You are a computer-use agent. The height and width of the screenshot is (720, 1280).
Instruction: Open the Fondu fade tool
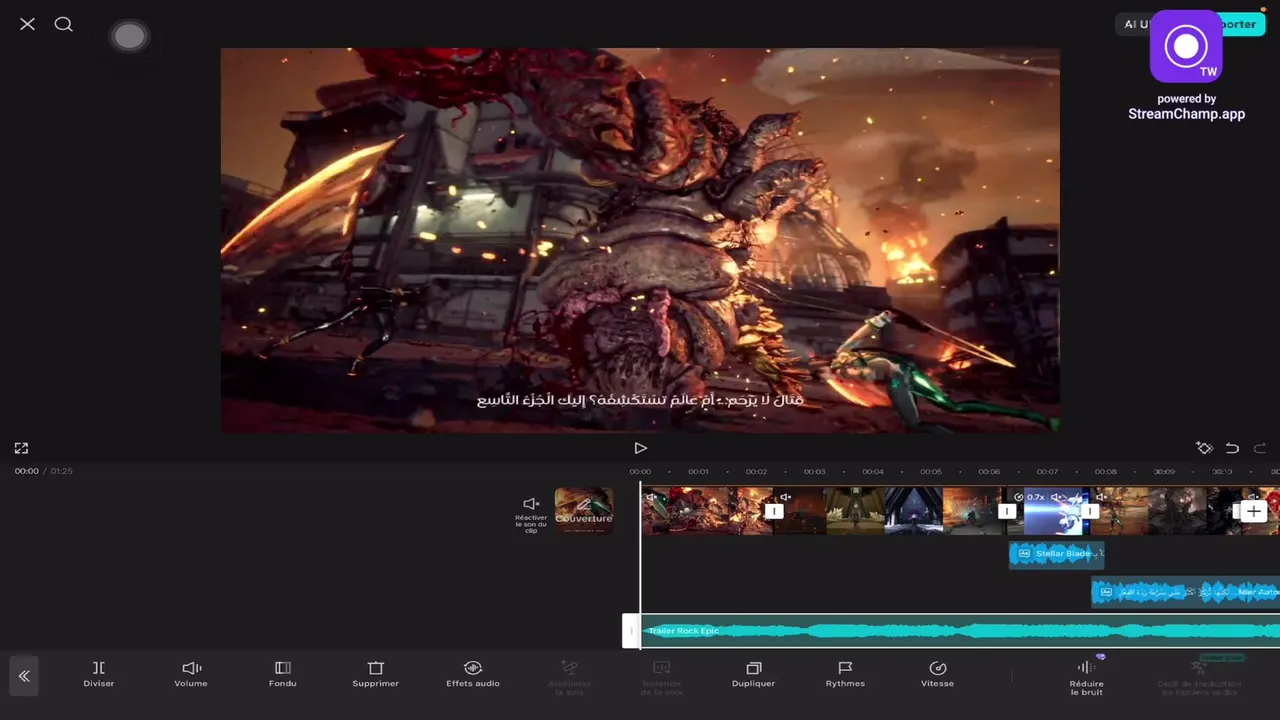tap(283, 674)
